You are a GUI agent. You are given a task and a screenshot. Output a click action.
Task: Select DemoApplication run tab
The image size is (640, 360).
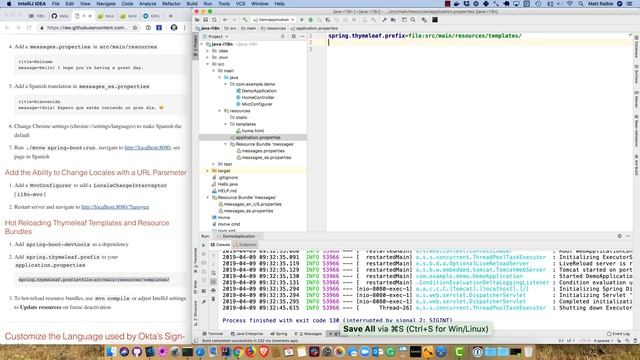pyautogui.click(x=239, y=236)
